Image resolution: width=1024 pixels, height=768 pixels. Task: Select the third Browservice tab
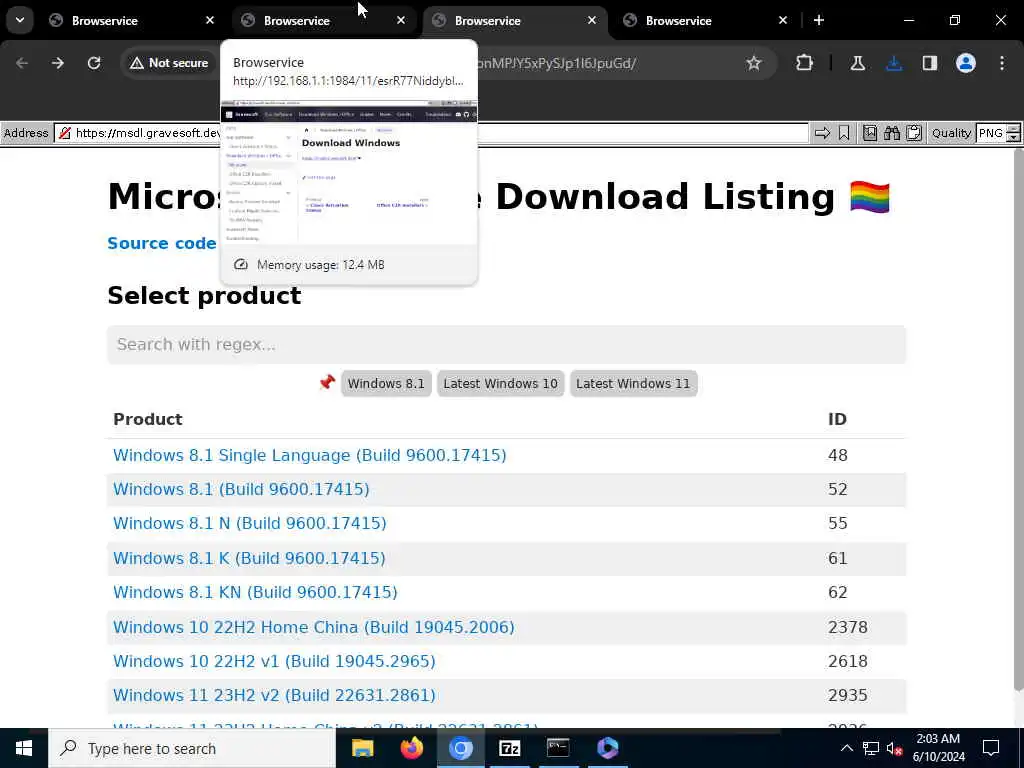coord(514,21)
